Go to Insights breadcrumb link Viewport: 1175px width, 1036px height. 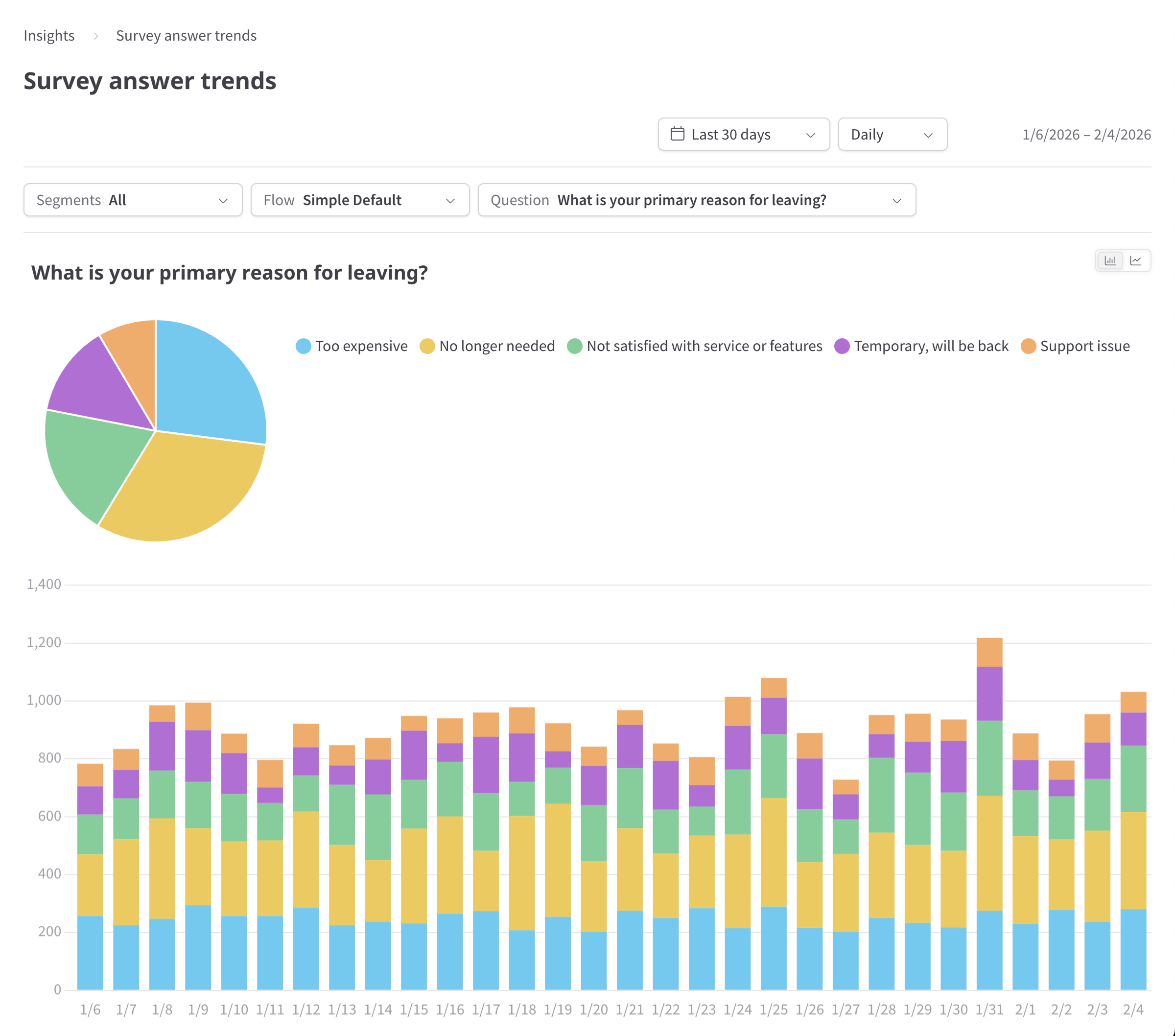[x=49, y=36]
